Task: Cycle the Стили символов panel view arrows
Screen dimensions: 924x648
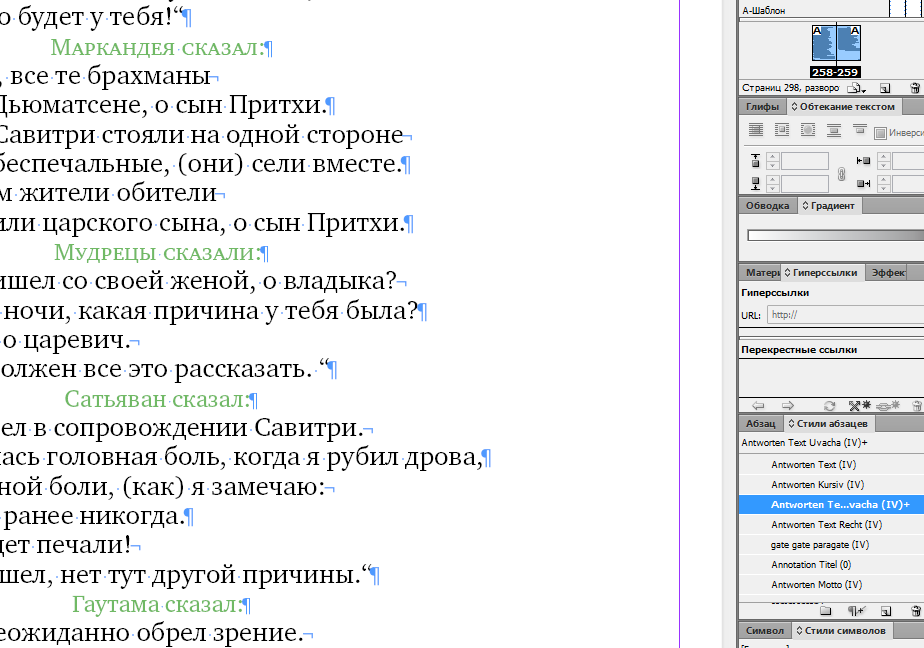Action: point(799,630)
